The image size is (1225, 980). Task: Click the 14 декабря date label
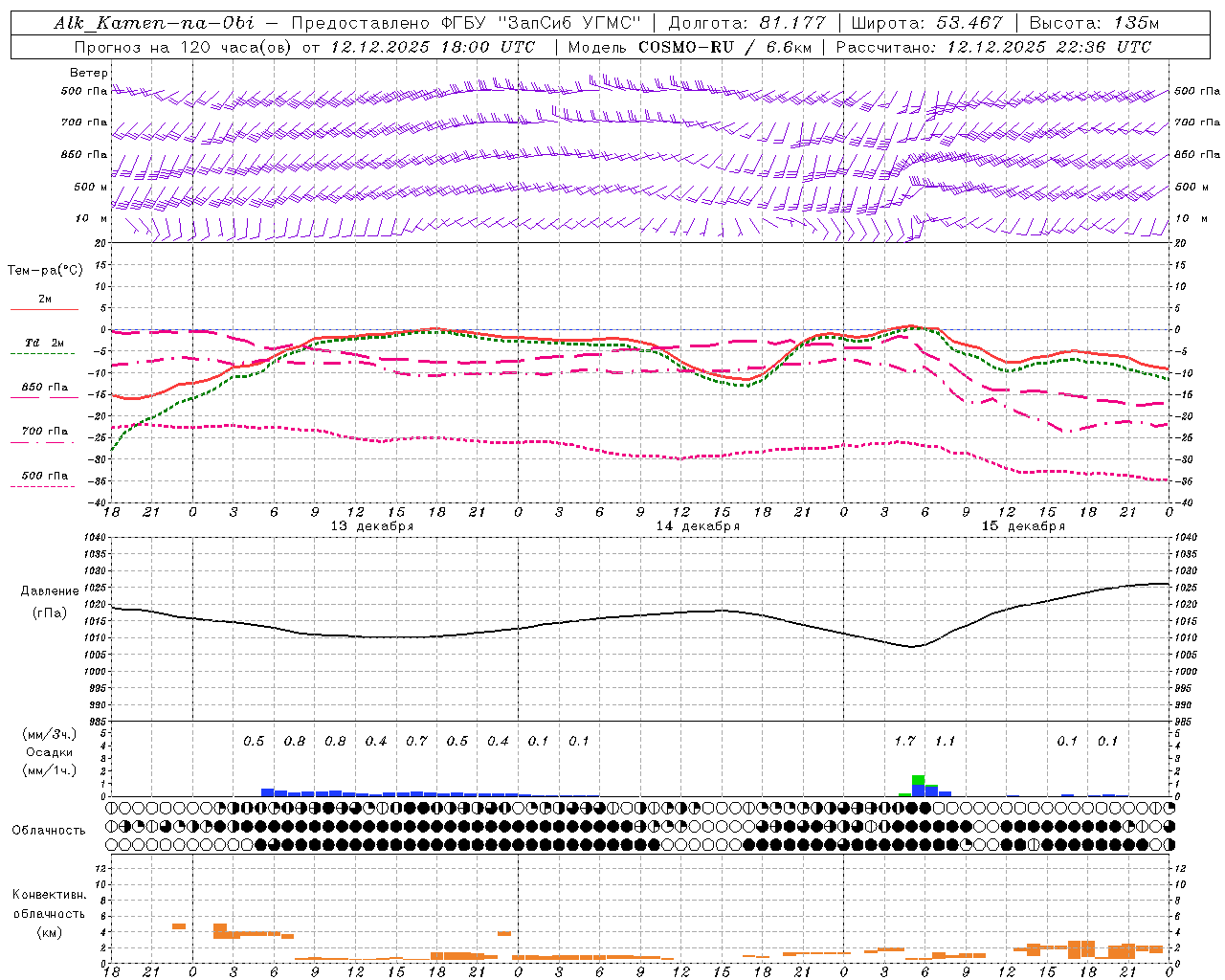coord(698,526)
